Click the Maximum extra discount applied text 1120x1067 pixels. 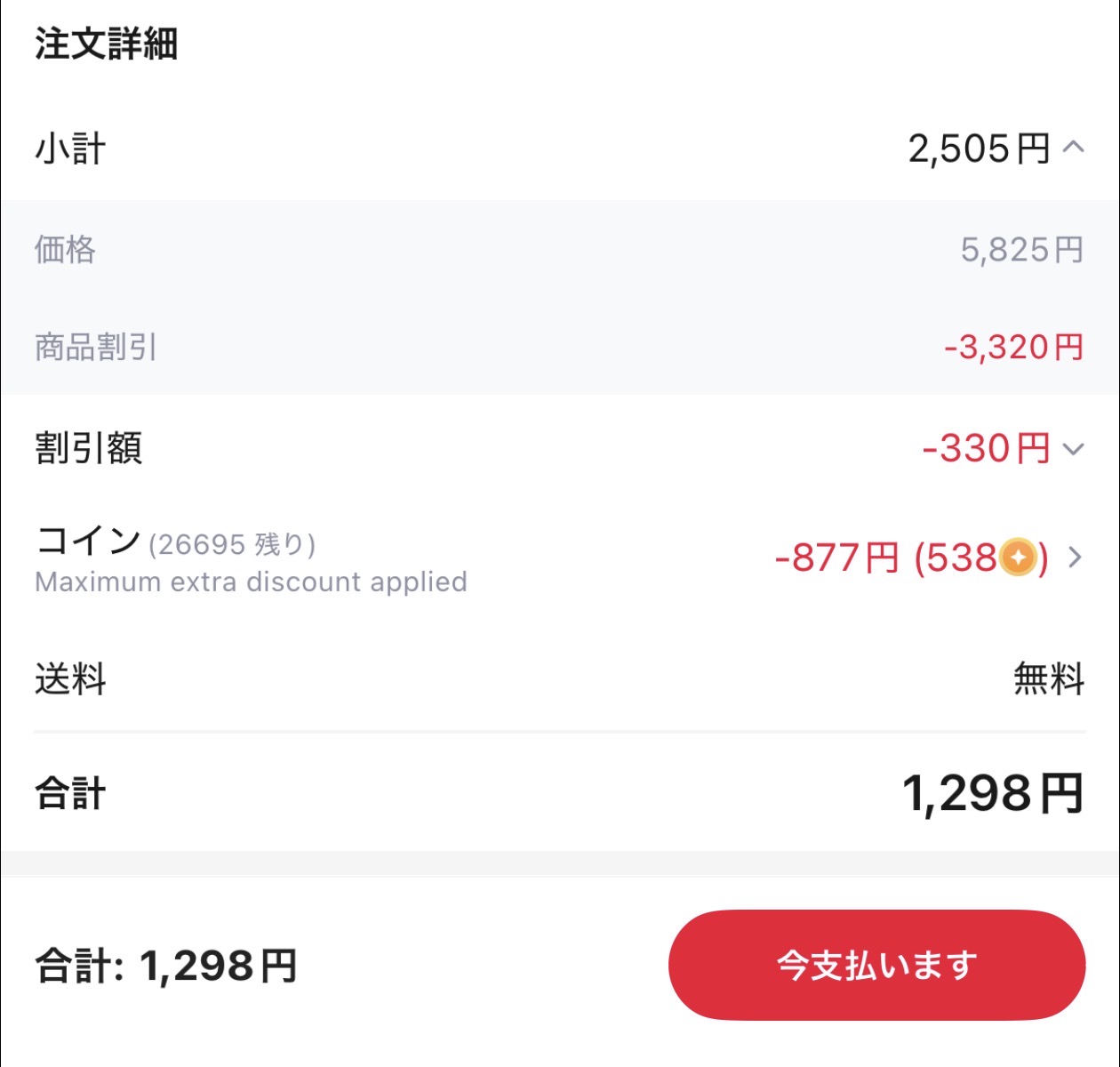(250, 582)
